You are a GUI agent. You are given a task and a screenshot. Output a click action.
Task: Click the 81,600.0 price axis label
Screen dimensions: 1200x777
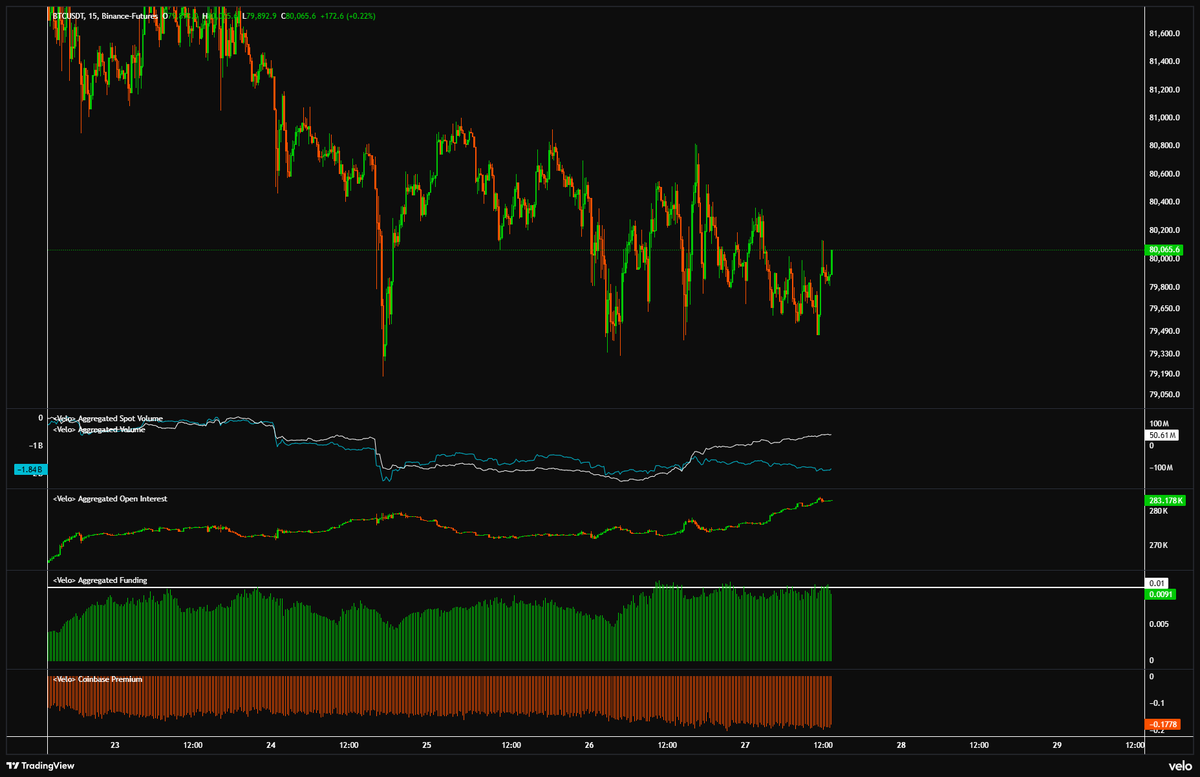1166,34
